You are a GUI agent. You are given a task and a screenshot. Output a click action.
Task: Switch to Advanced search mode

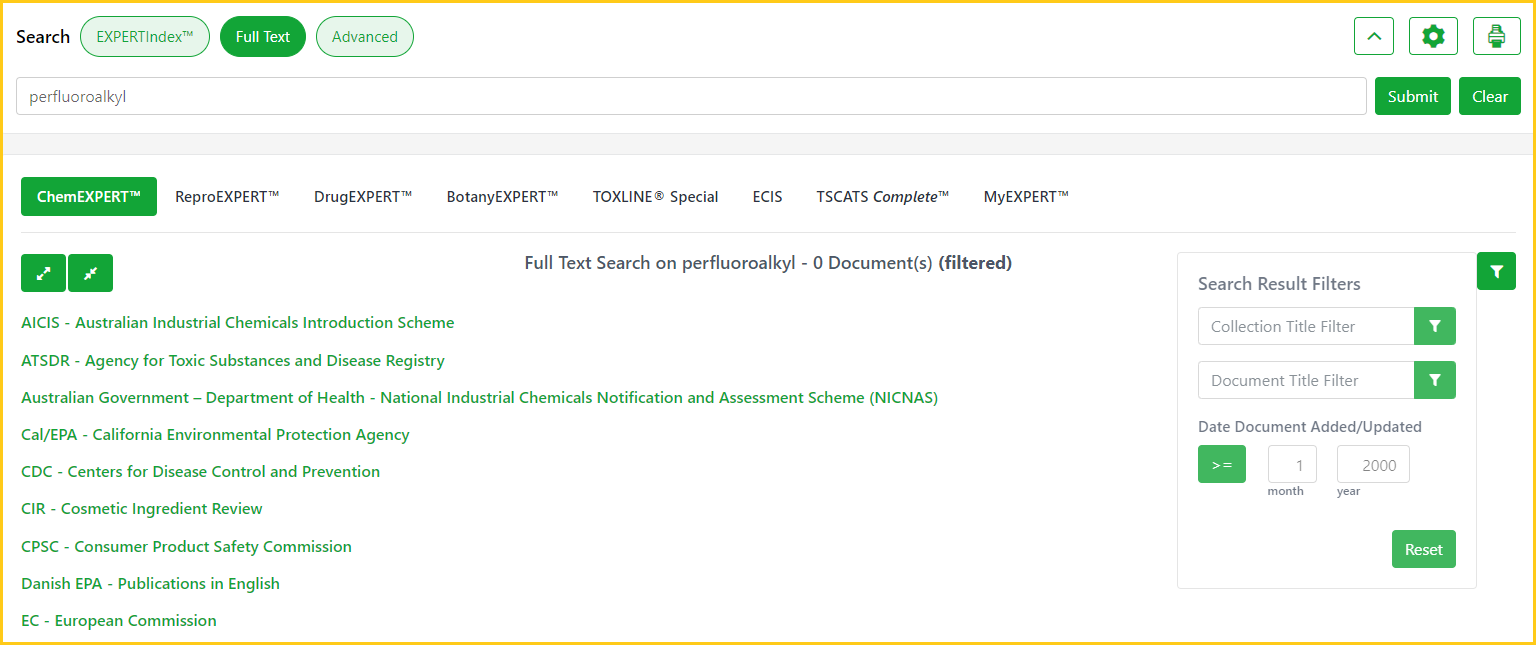[x=364, y=37]
